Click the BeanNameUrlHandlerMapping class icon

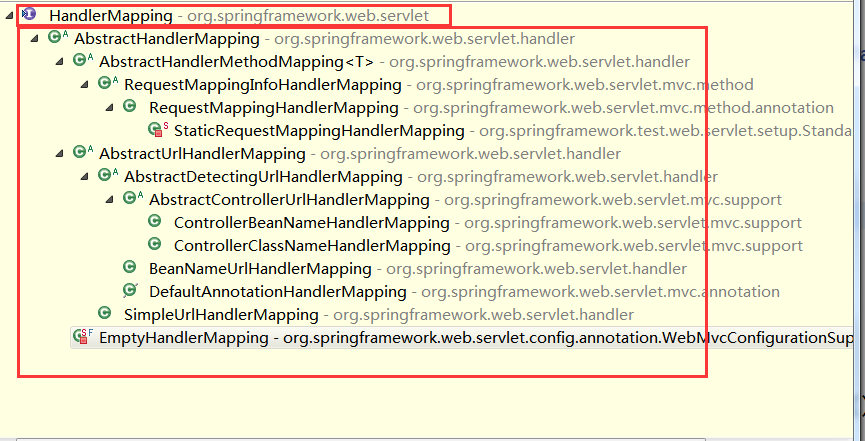click(130, 267)
